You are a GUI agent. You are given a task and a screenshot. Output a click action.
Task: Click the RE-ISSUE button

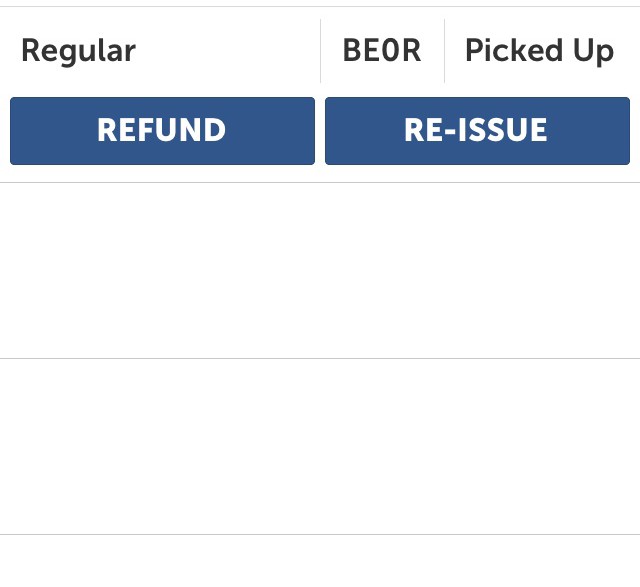pos(478,131)
